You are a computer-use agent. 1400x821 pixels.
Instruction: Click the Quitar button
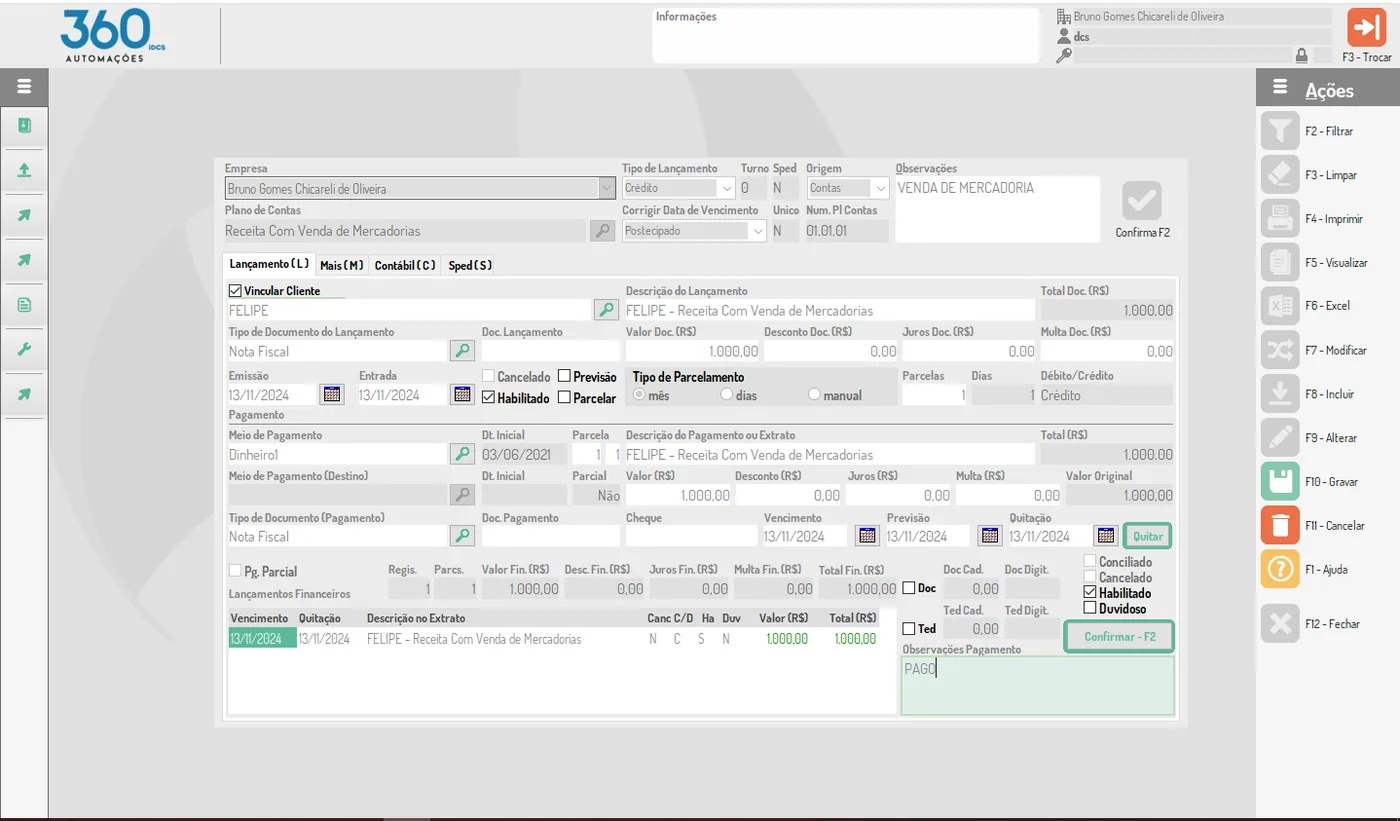tap(1147, 536)
